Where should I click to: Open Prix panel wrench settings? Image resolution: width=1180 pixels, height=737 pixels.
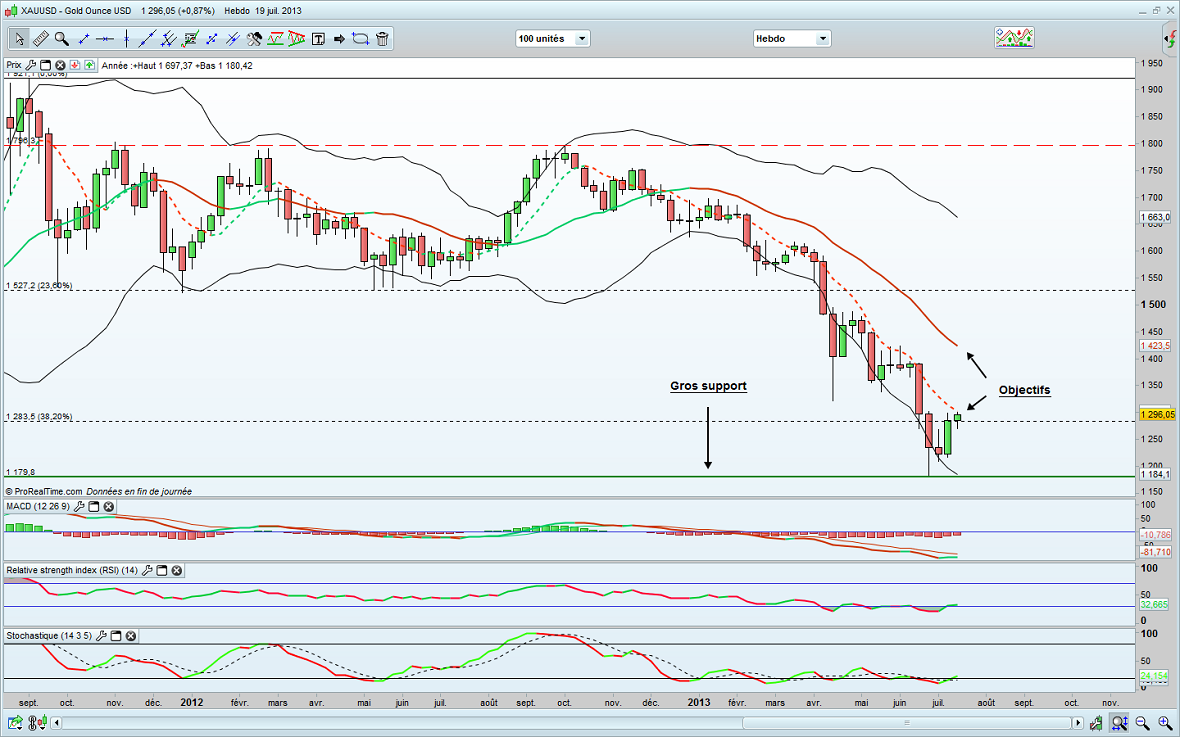coord(31,65)
